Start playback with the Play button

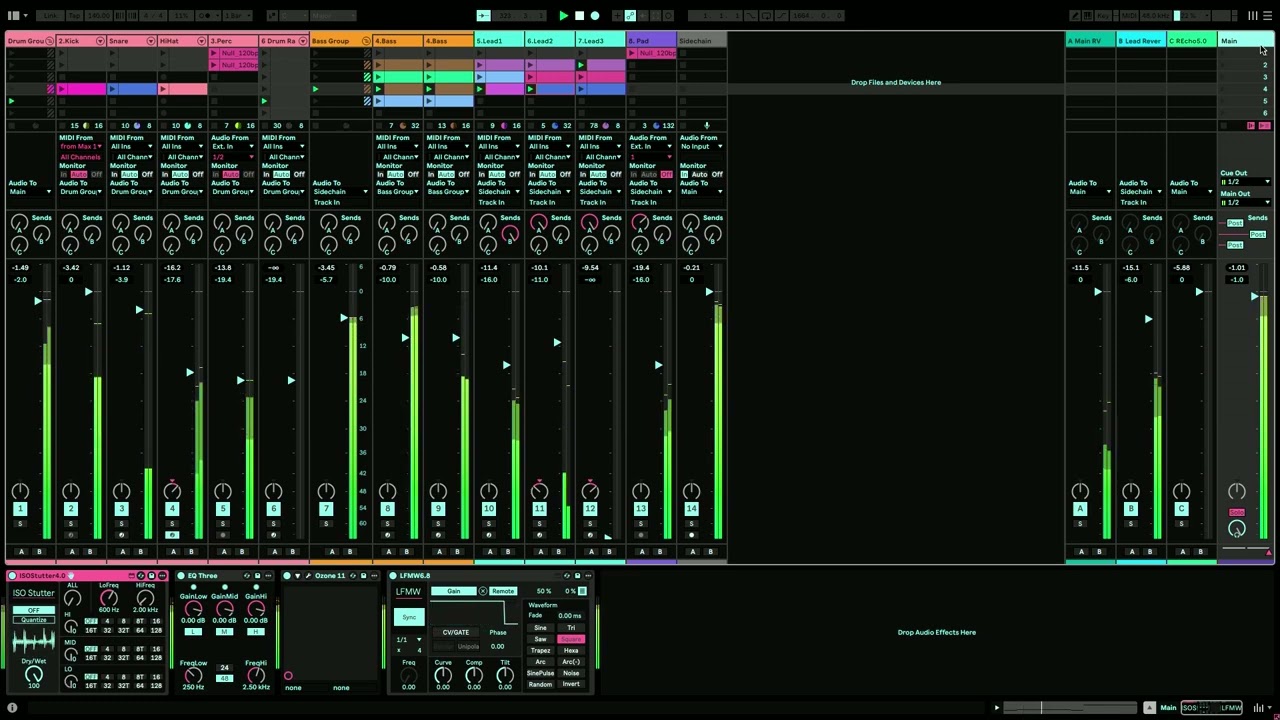coord(563,16)
